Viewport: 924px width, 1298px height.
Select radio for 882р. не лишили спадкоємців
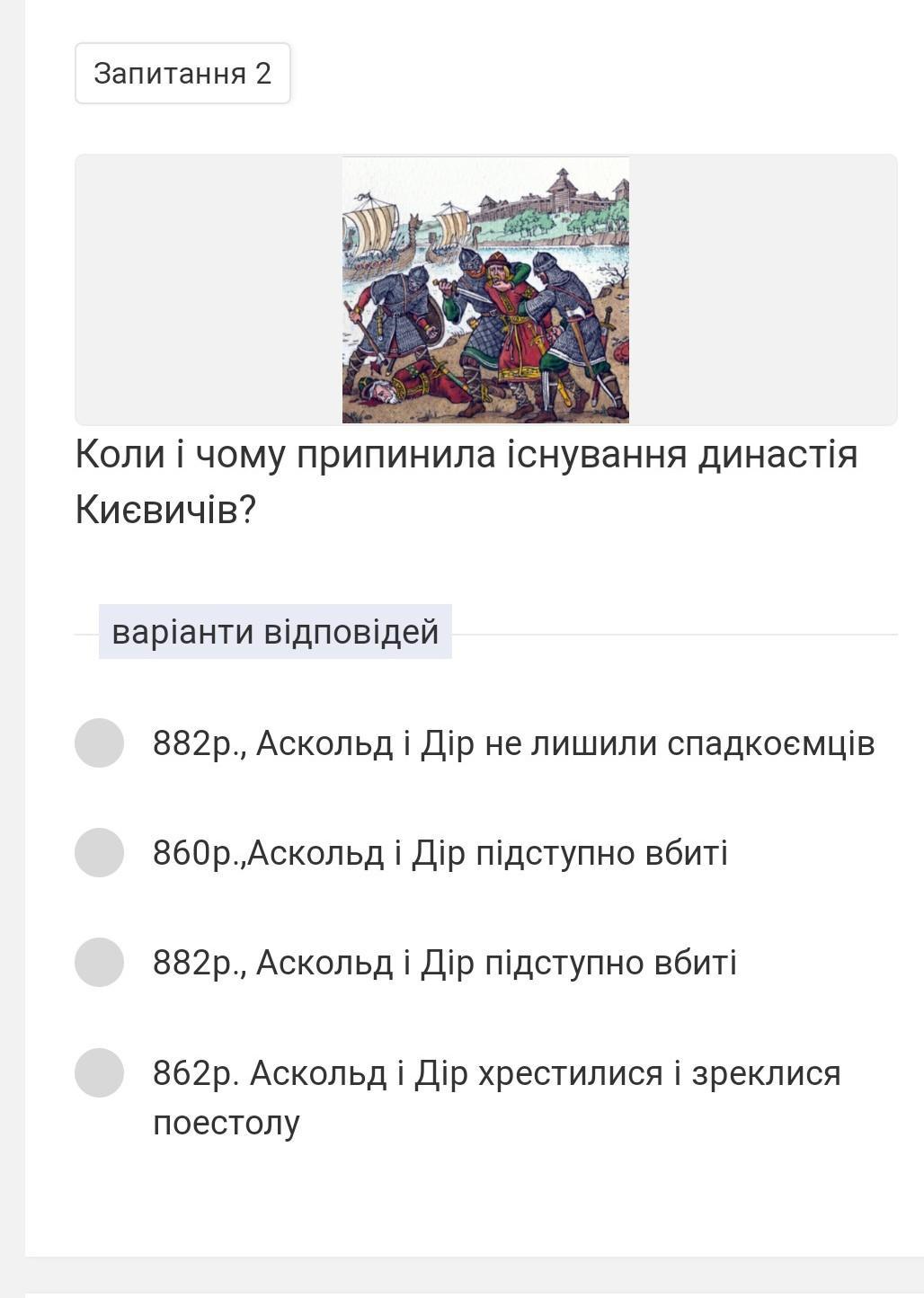point(99,742)
